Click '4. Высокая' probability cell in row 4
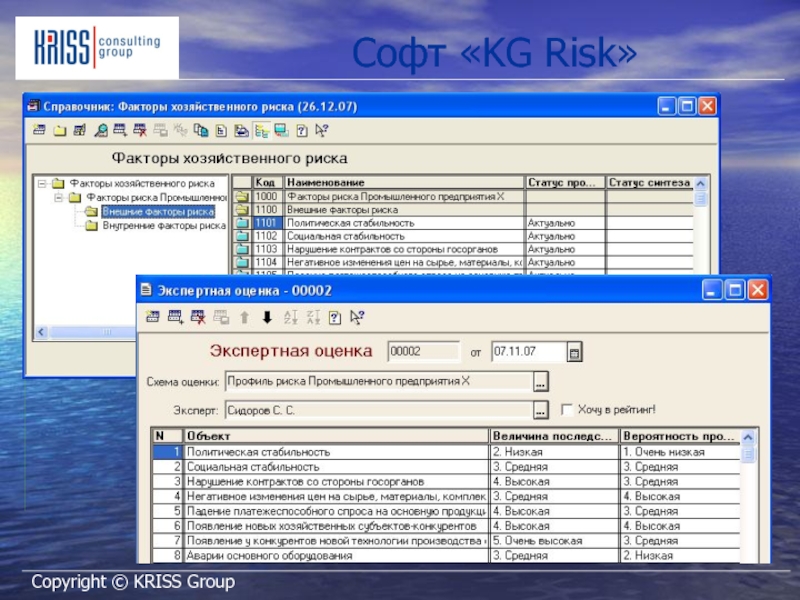The image size is (800, 600). (x=680, y=496)
